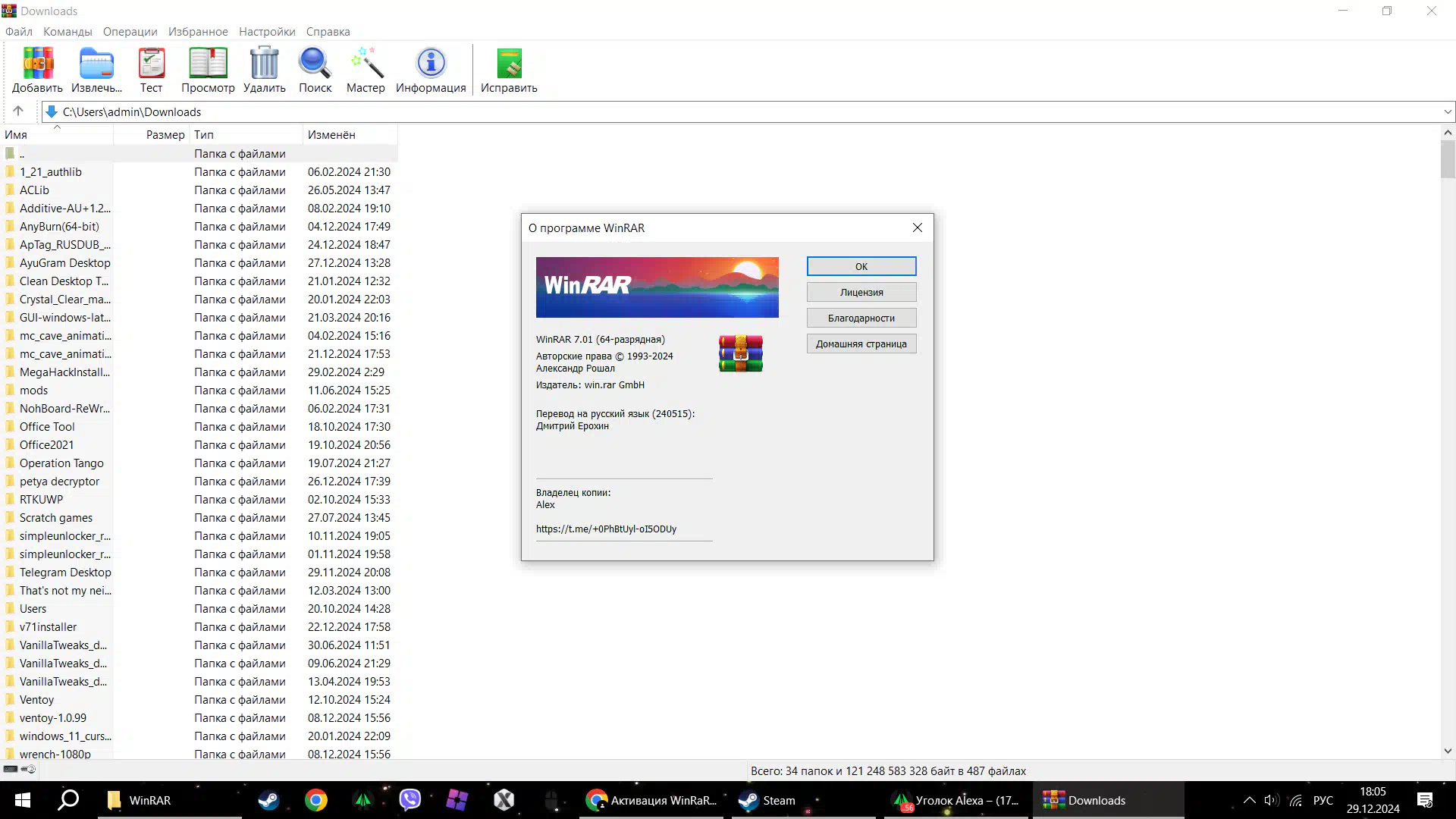Close the О программе WinRAR dialog

point(918,227)
